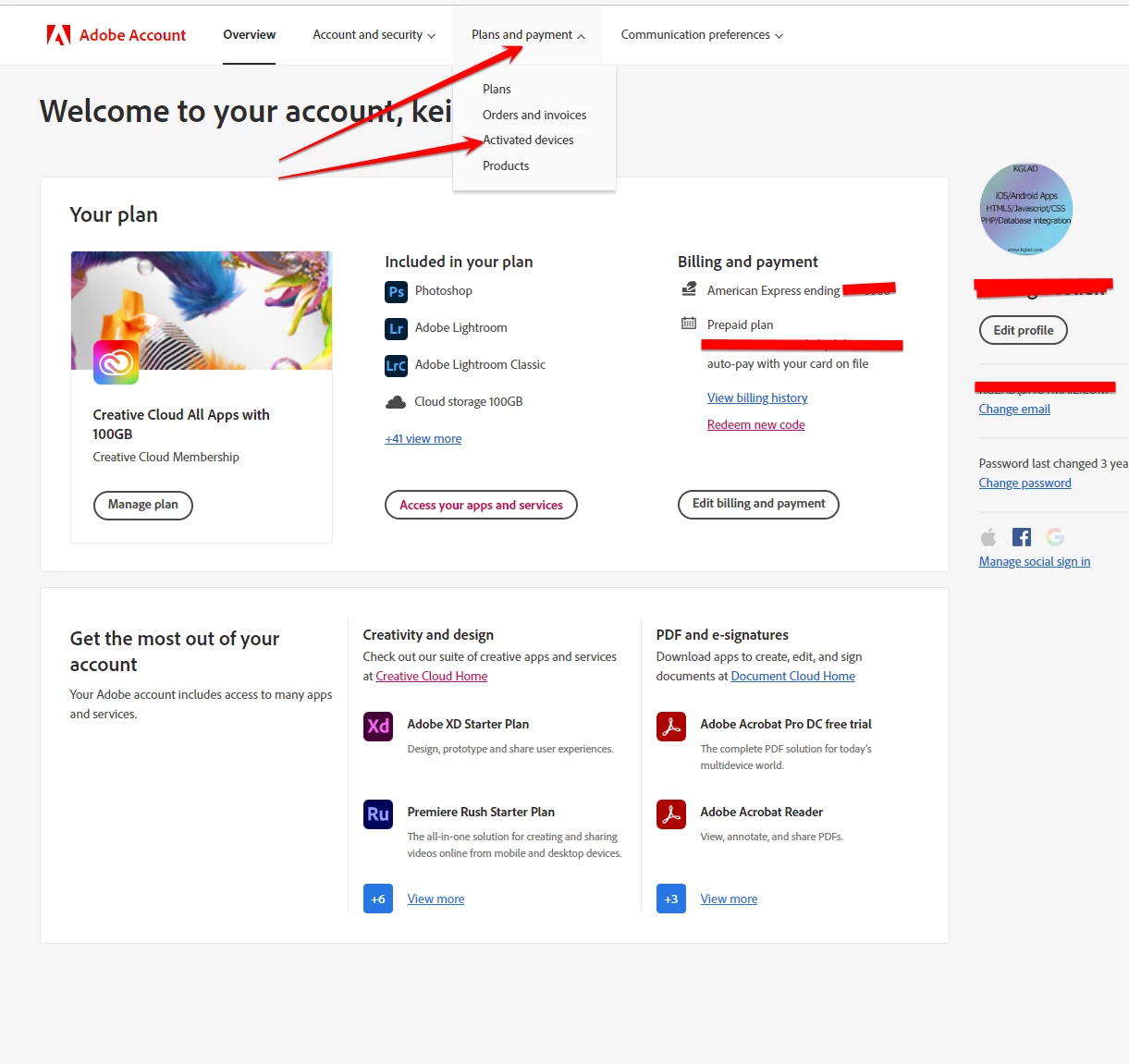Choose Activated devices in the menu
The height and width of the screenshot is (1064, 1129).
pyautogui.click(x=528, y=141)
